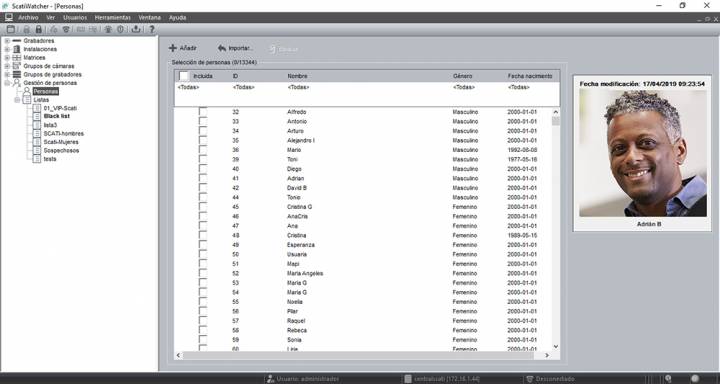Click the Añadir button label
This screenshot has width=720, height=384.
coord(188,48)
